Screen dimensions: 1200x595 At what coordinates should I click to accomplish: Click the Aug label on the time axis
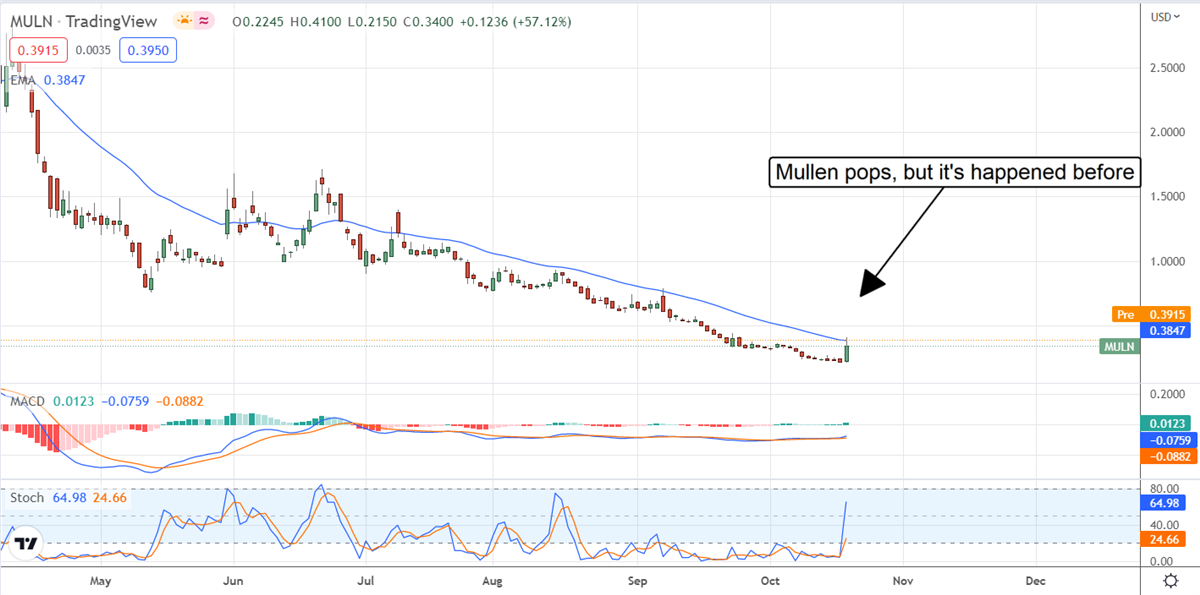pos(492,580)
